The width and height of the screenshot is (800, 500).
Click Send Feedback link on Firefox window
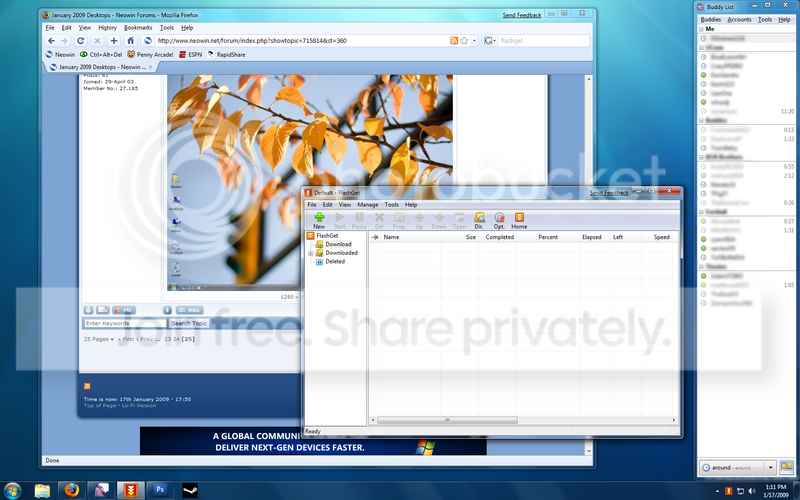(x=521, y=15)
